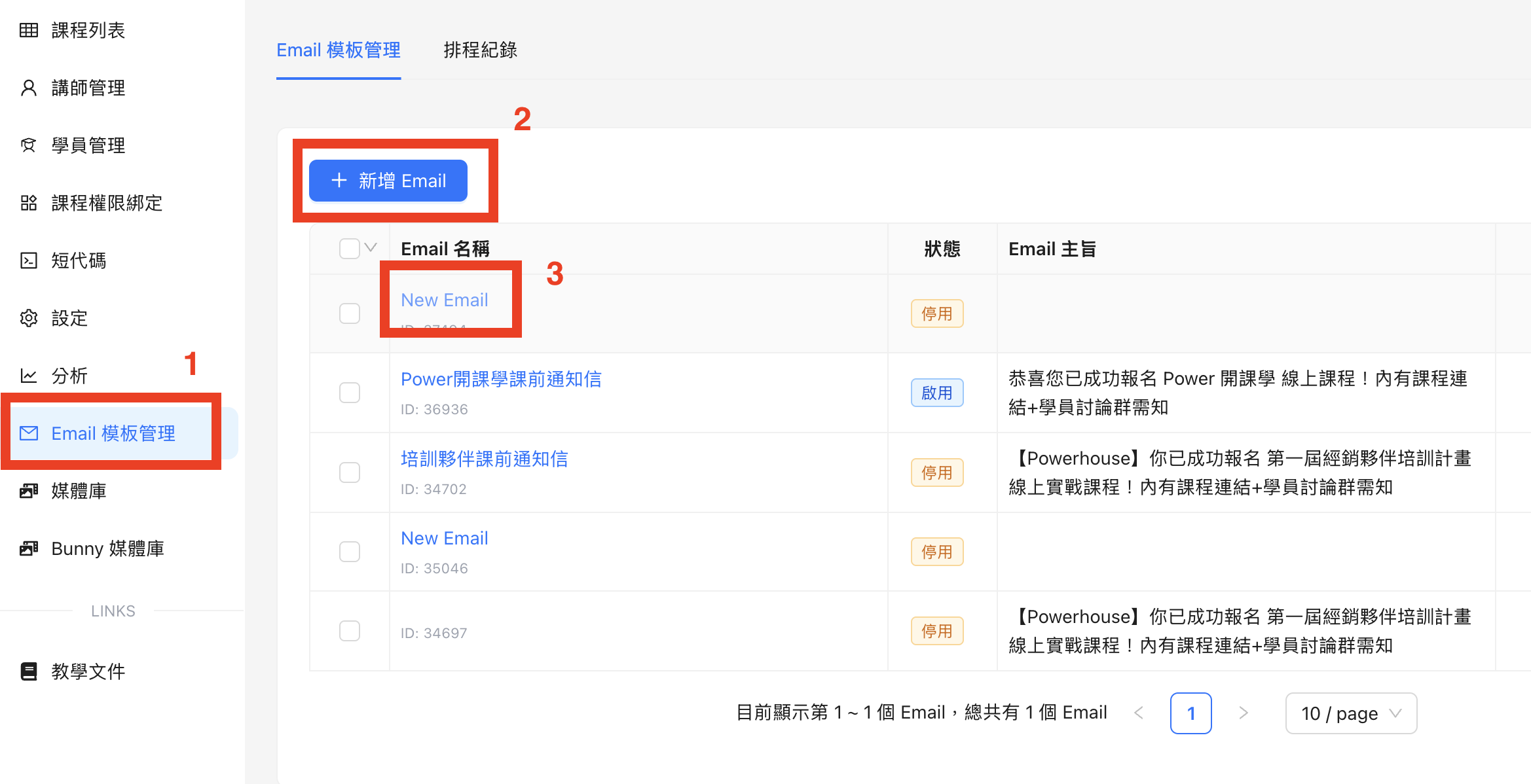Click the Email 模板管理 envelope icon
This screenshot has height=784, width=1531.
tap(29, 433)
